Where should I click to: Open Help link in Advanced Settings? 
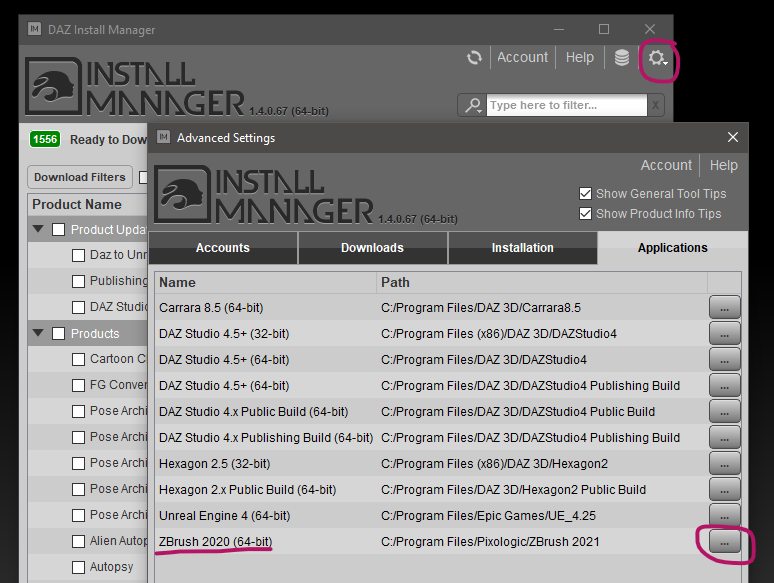coord(724,165)
